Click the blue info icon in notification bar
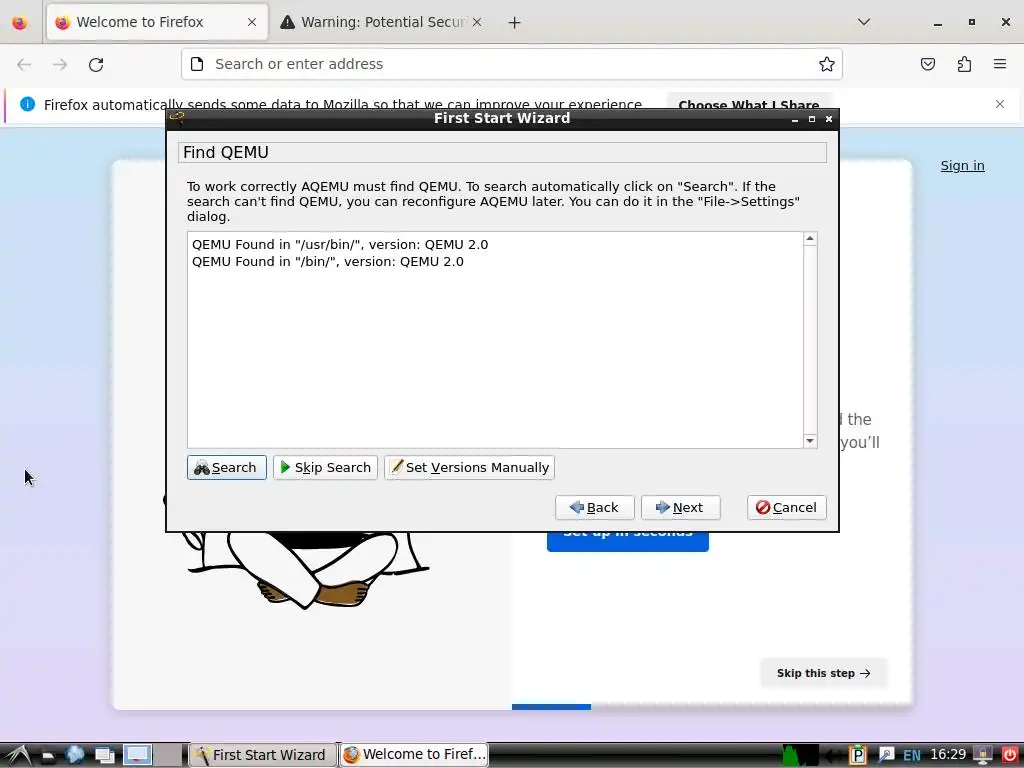1024x768 pixels. tap(27, 104)
